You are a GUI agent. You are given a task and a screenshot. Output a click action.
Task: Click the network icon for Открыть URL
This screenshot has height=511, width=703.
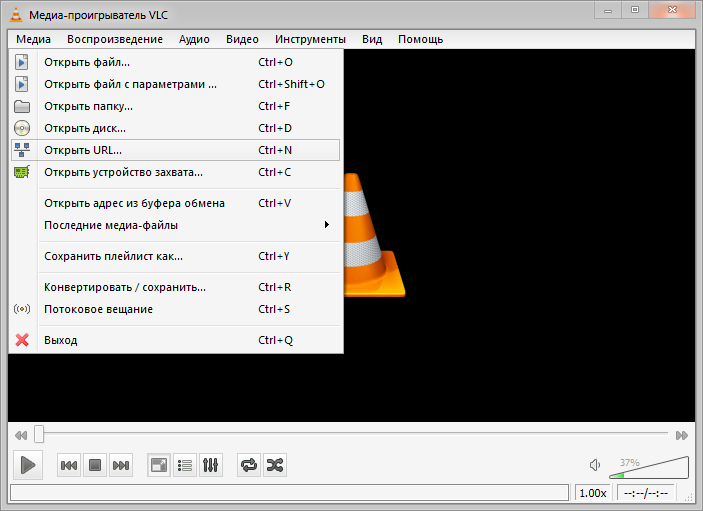[x=22, y=150]
